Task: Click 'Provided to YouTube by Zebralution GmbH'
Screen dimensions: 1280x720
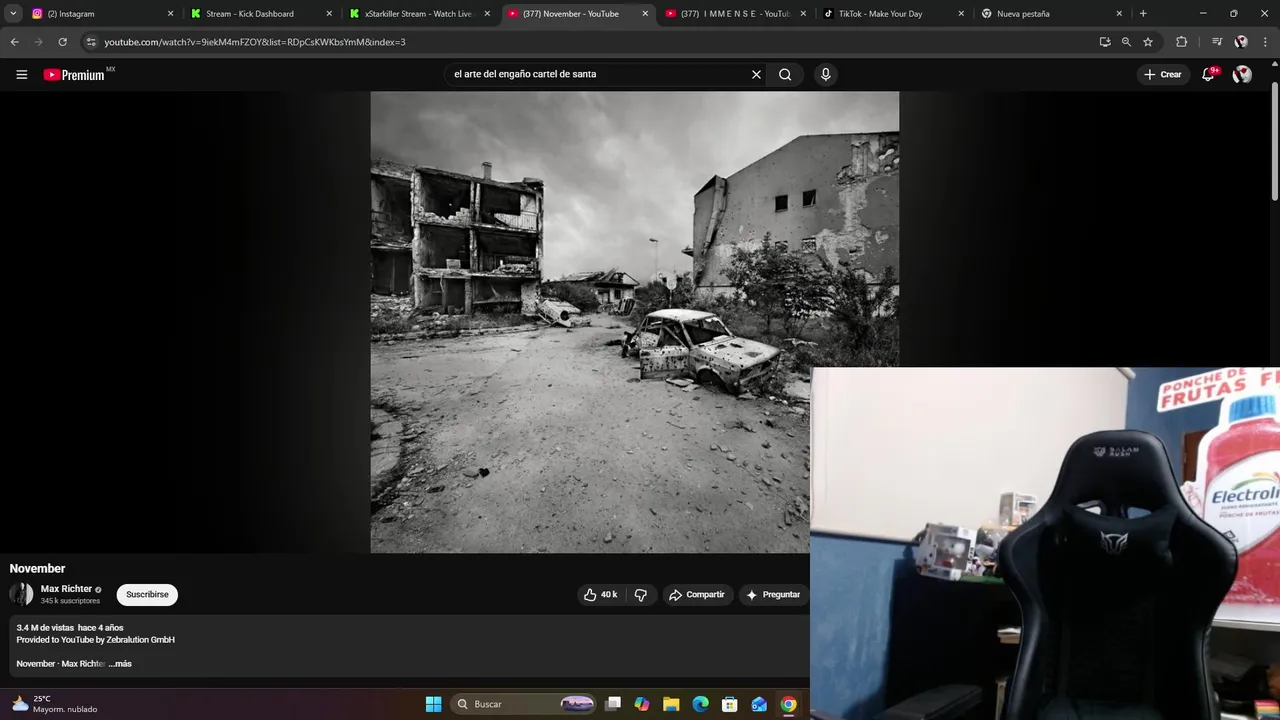Action: coord(95,640)
